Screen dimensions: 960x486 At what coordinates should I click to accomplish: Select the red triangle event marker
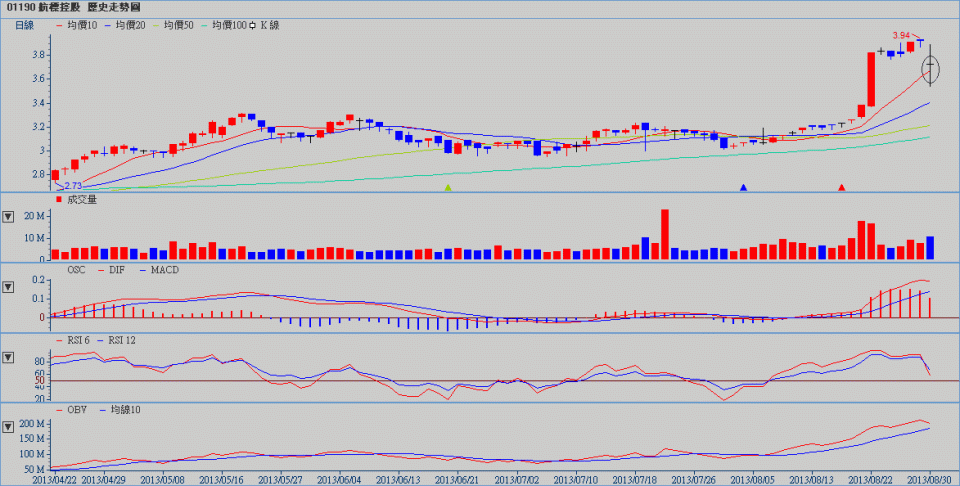[842, 187]
